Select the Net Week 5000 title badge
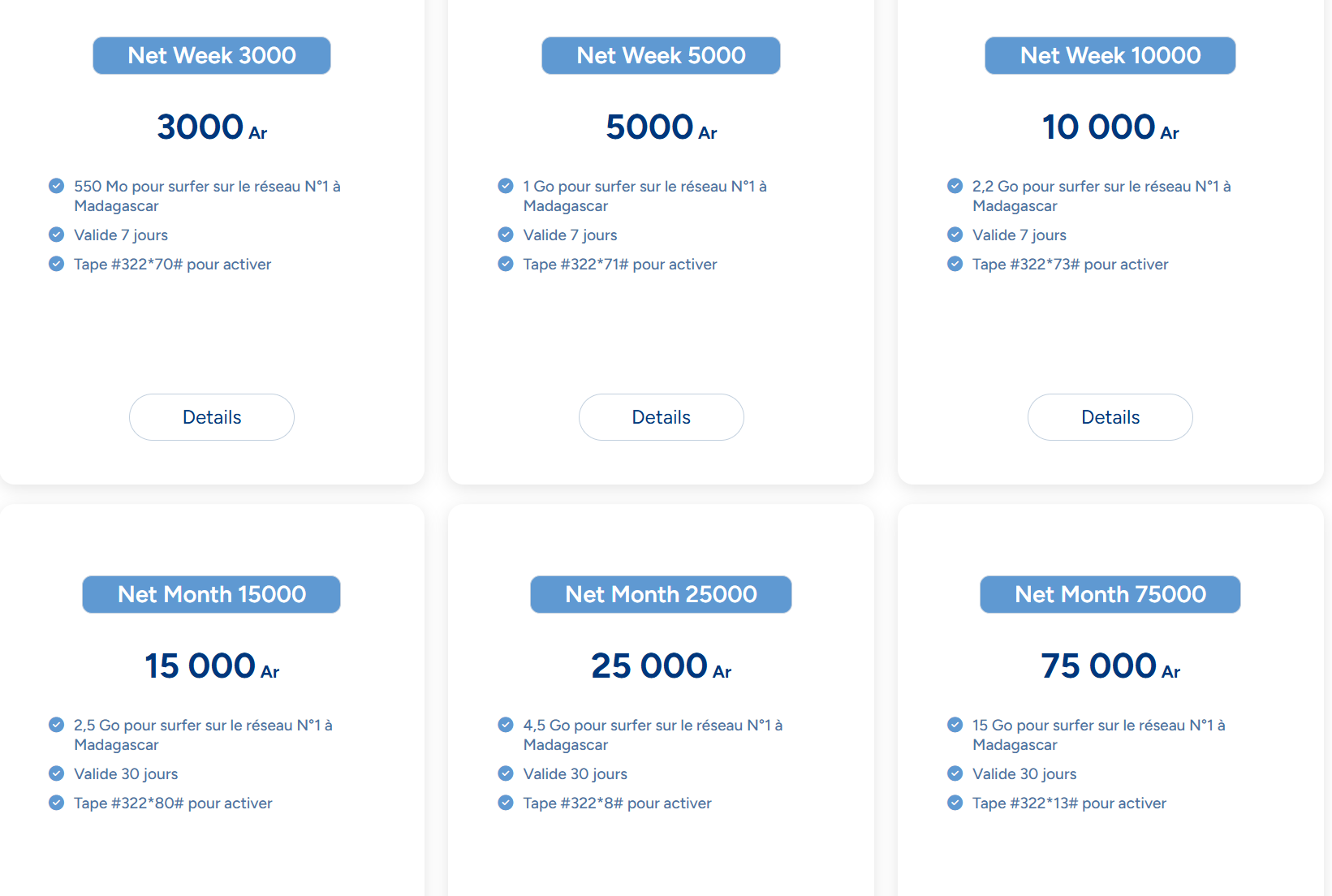This screenshot has width=1332, height=896. [x=661, y=55]
